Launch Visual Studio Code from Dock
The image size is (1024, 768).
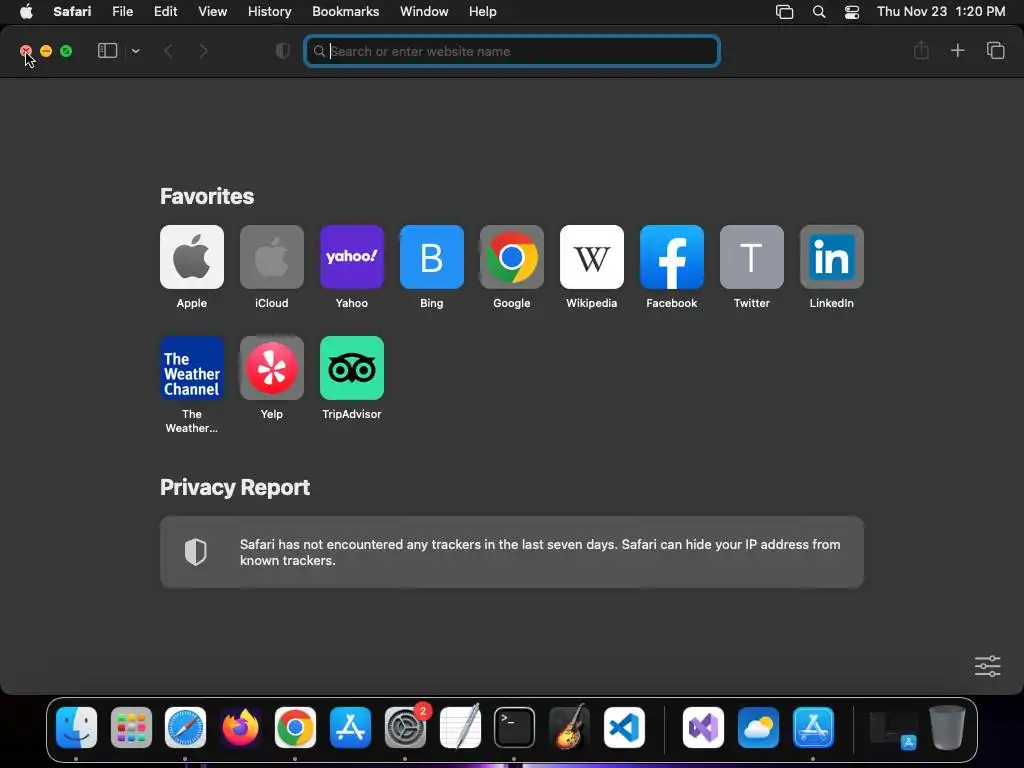[x=624, y=727]
